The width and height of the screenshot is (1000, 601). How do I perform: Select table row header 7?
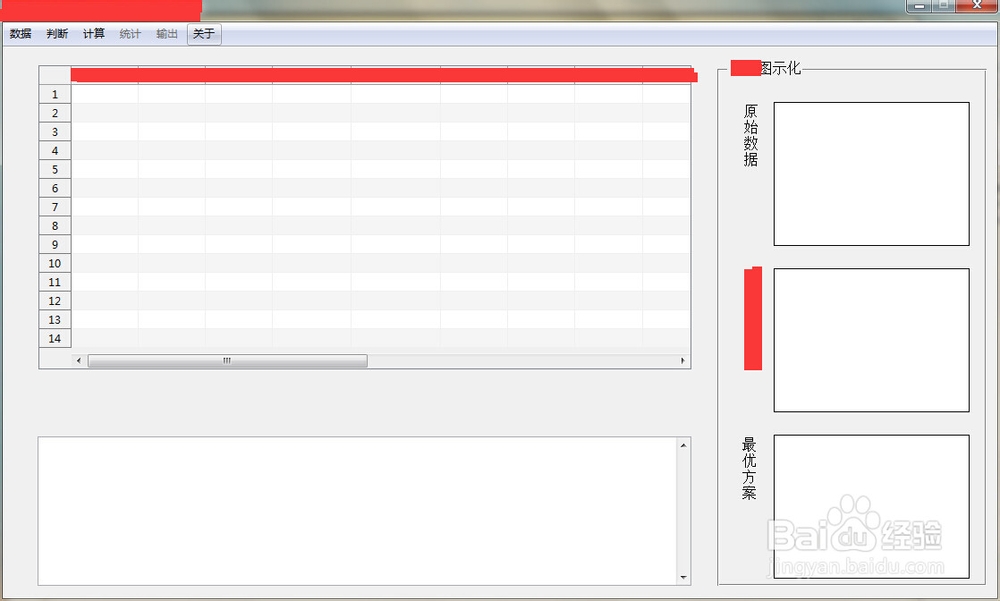click(55, 207)
